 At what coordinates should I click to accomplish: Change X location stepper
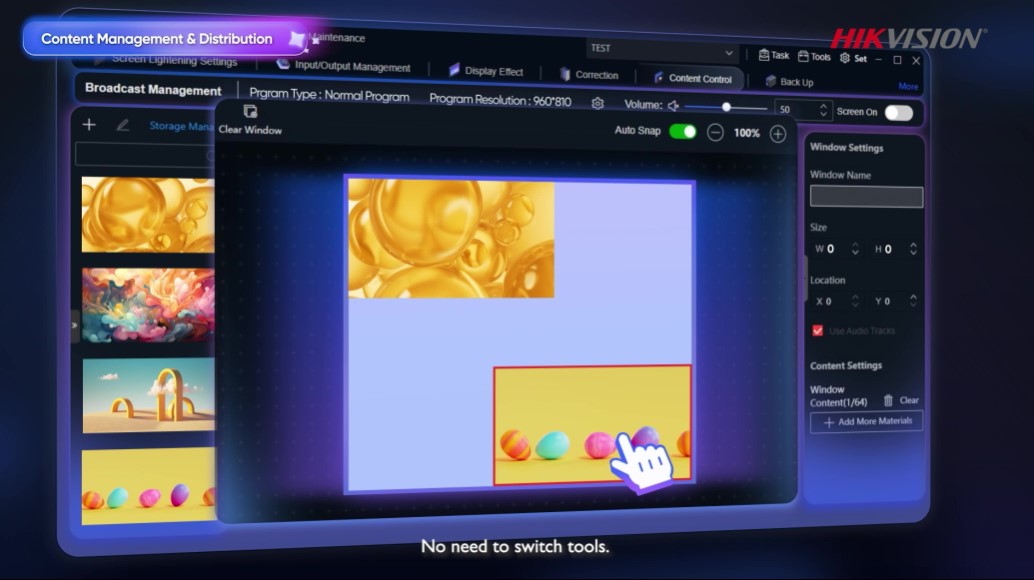click(x=855, y=301)
